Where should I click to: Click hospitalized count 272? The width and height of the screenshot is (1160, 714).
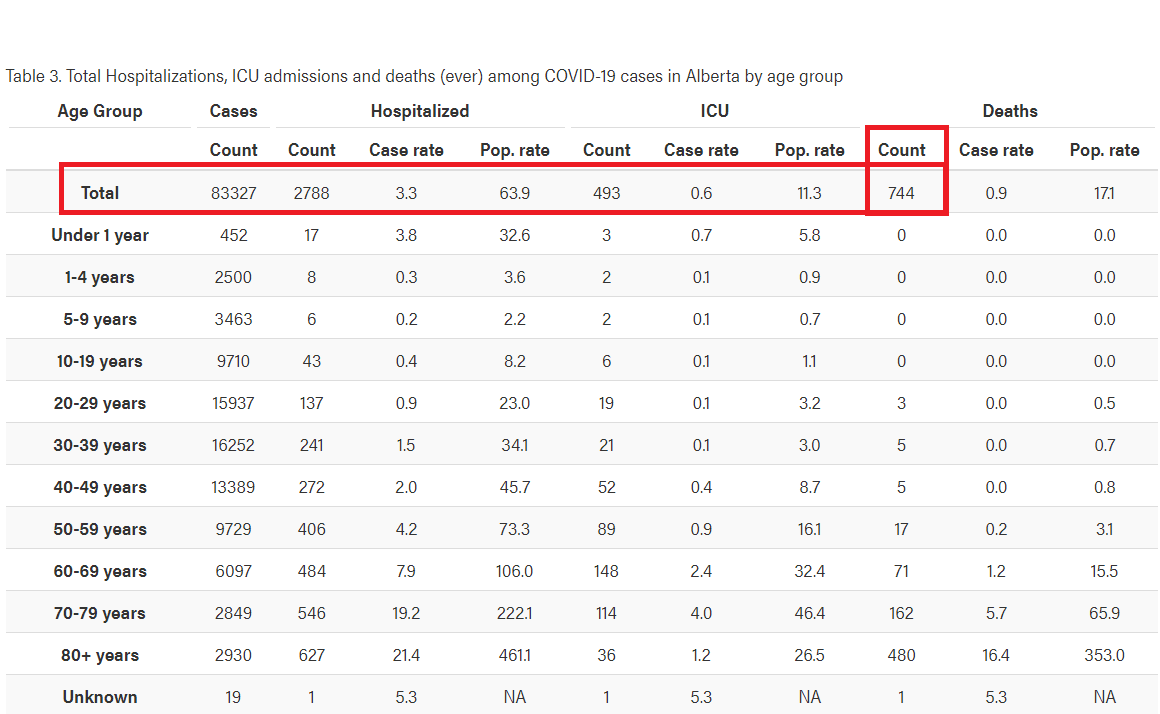311,488
